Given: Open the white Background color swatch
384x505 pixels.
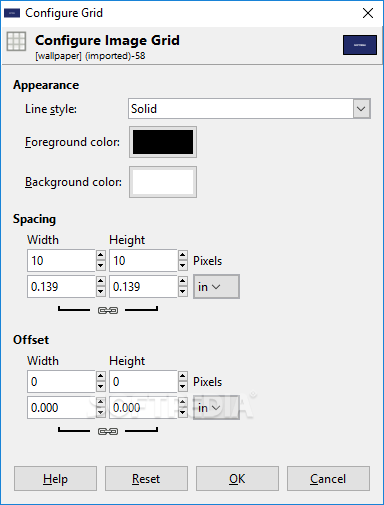Looking at the screenshot, I should pos(163,182).
